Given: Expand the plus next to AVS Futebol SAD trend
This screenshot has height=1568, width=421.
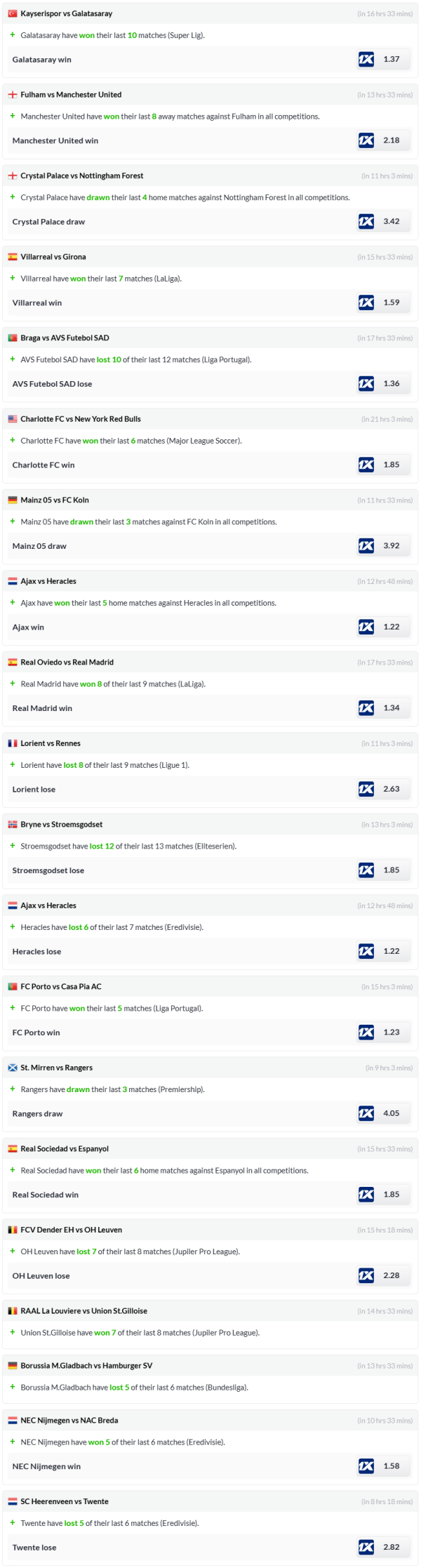Looking at the screenshot, I should 13,359.
